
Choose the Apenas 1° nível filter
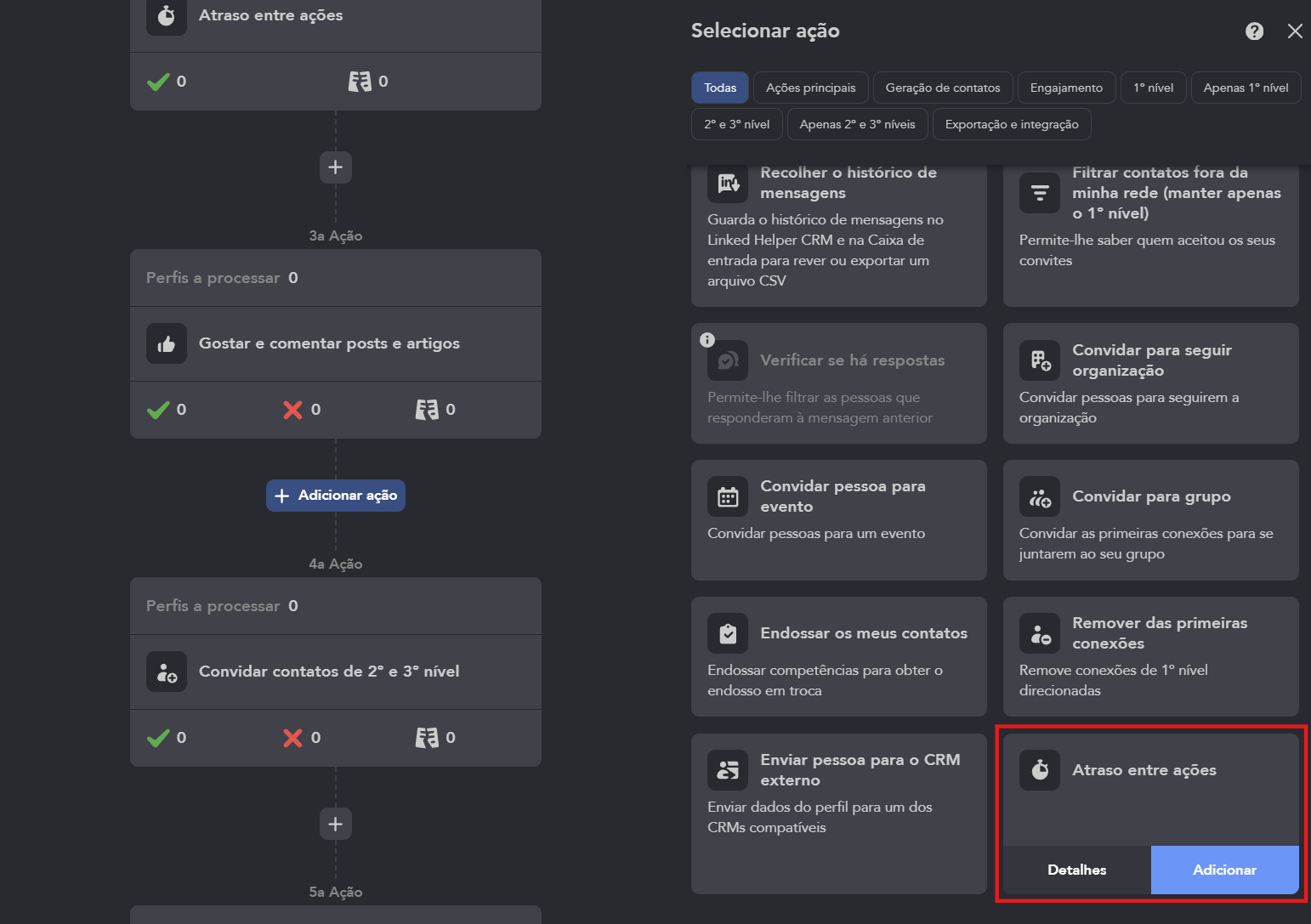point(1246,88)
